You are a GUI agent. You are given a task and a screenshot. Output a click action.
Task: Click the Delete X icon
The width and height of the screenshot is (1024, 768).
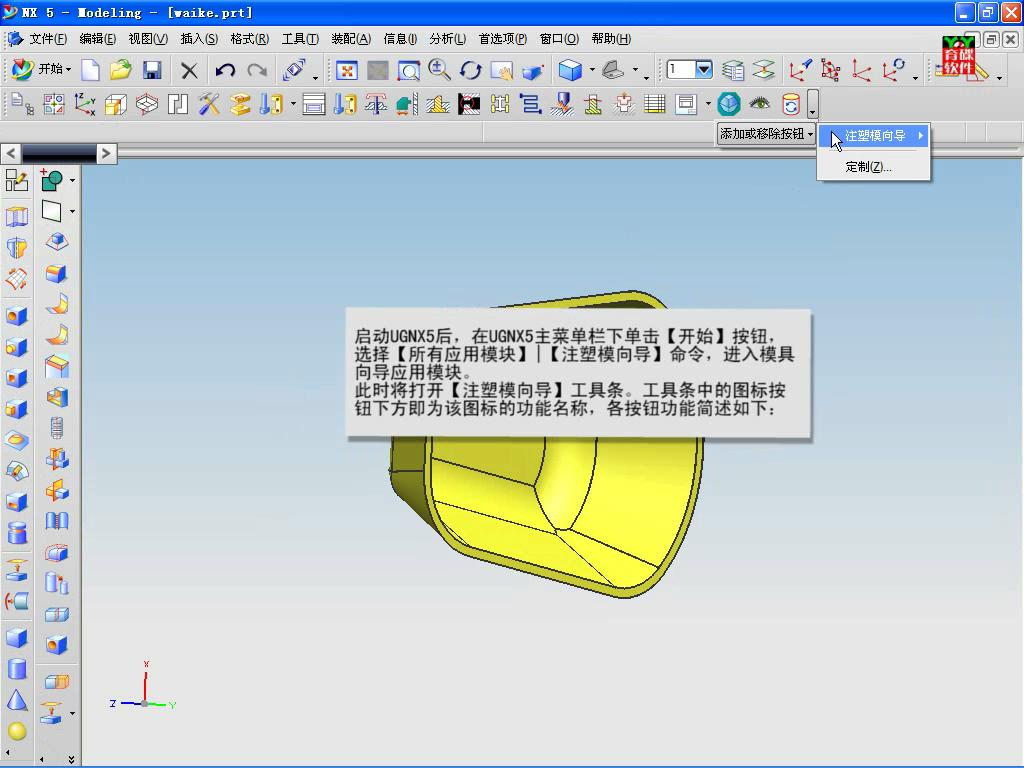tap(189, 70)
